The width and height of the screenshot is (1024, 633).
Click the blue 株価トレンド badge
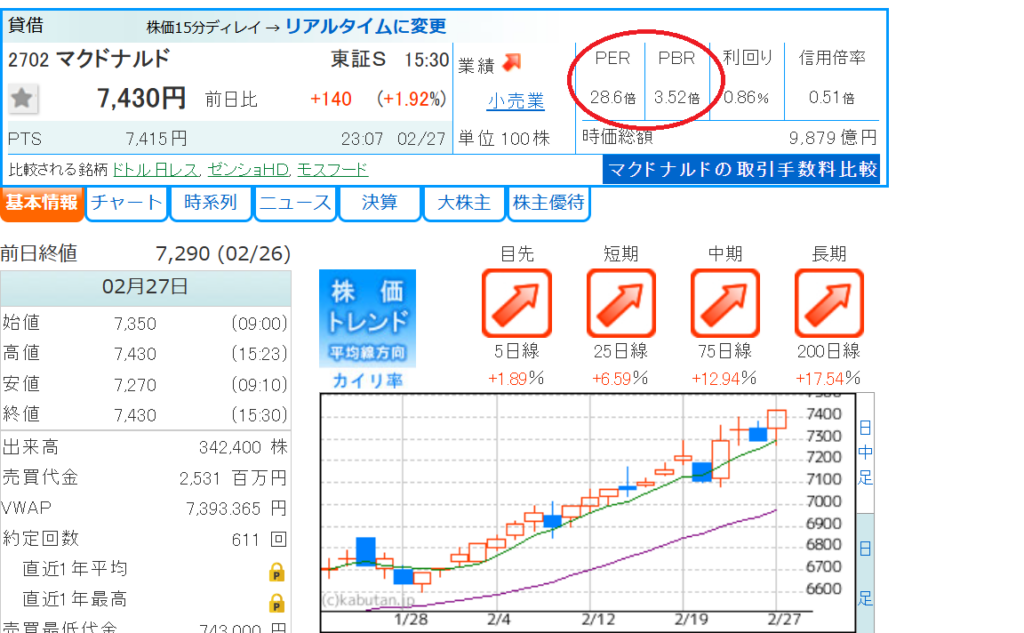[367, 318]
